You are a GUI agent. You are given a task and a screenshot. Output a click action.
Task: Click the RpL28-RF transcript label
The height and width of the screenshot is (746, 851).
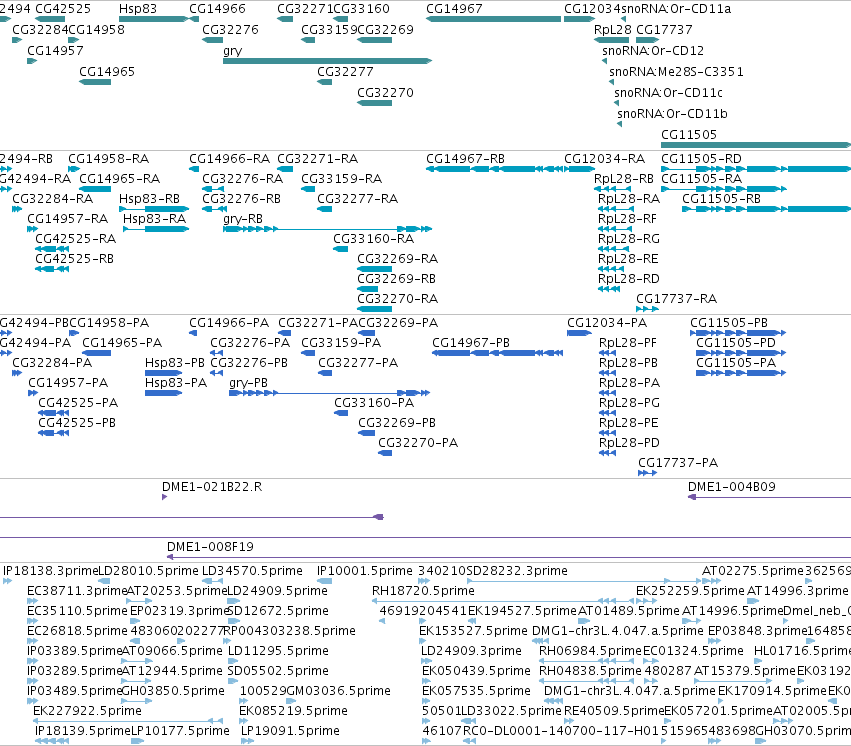point(627,219)
